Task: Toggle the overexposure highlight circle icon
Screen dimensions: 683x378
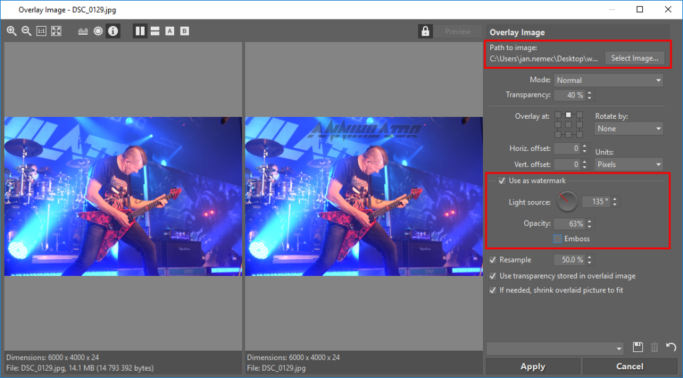Action: coord(98,31)
